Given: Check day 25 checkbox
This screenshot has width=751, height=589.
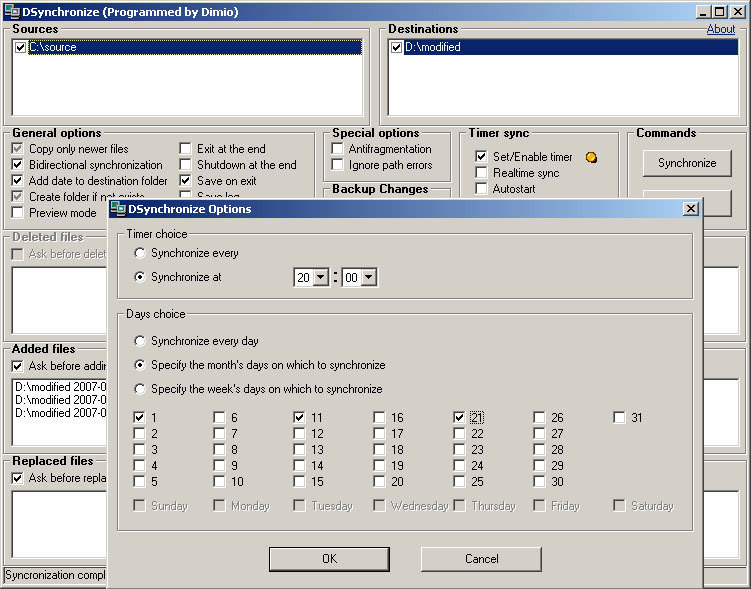Looking at the screenshot, I should pos(459,481).
